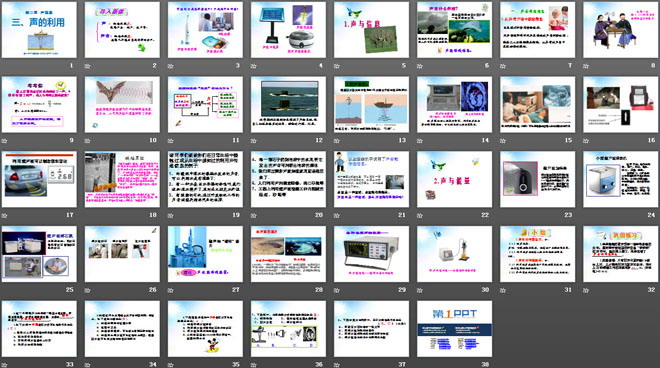Viewport: 660px width, 368px height.
Task: Click the animation star icon under slide 24
Action: 586,215
